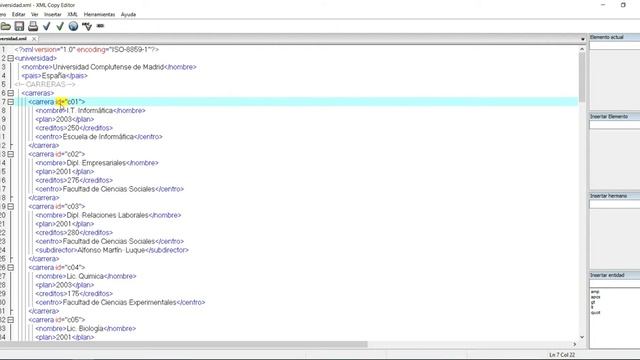The height and width of the screenshot is (360, 640).
Task: Select the universidad.xml document tab
Action: [x=14, y=39]
